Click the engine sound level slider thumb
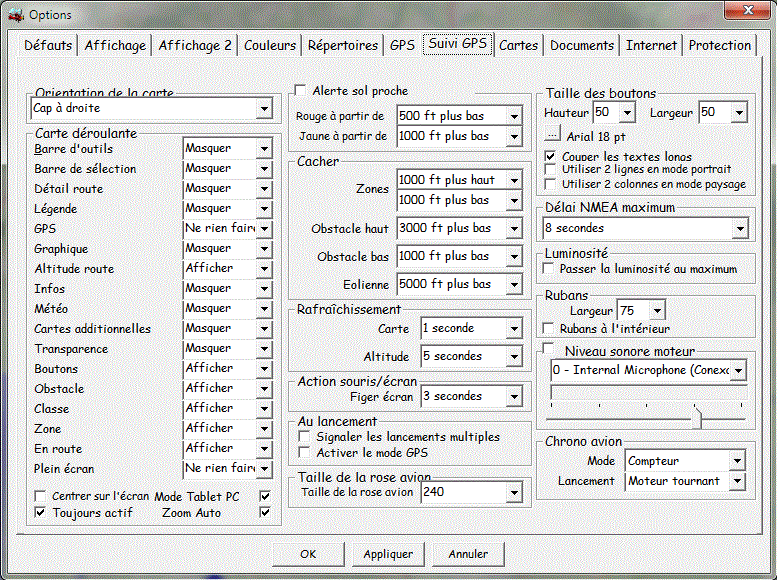 [x=697, y=417]
